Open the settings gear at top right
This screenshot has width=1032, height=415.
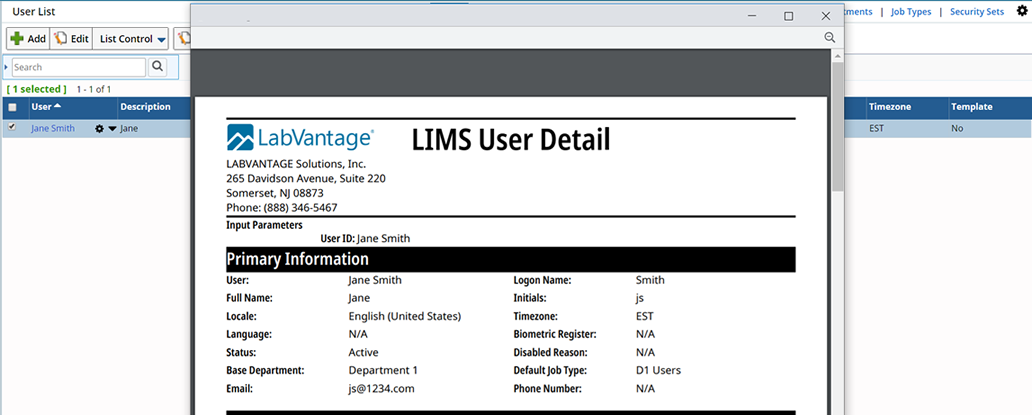point(1022,11)
